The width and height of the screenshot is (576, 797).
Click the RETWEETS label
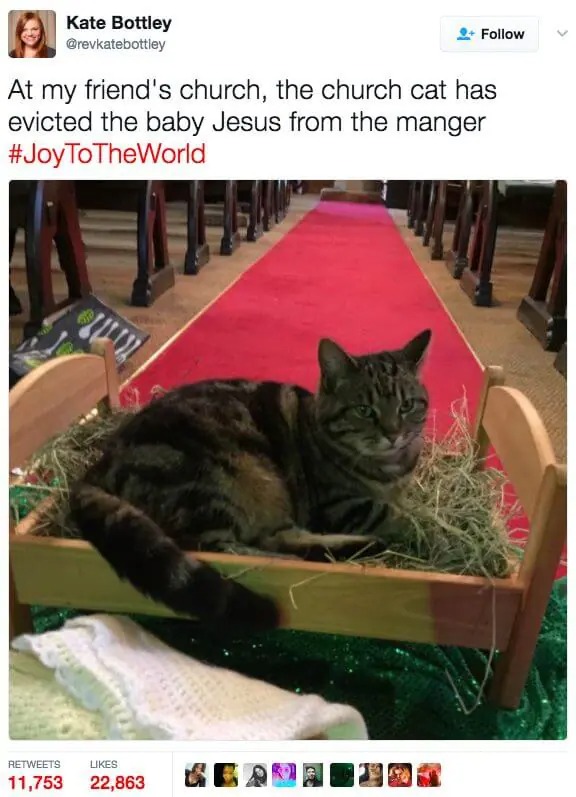tap(34, 764)
